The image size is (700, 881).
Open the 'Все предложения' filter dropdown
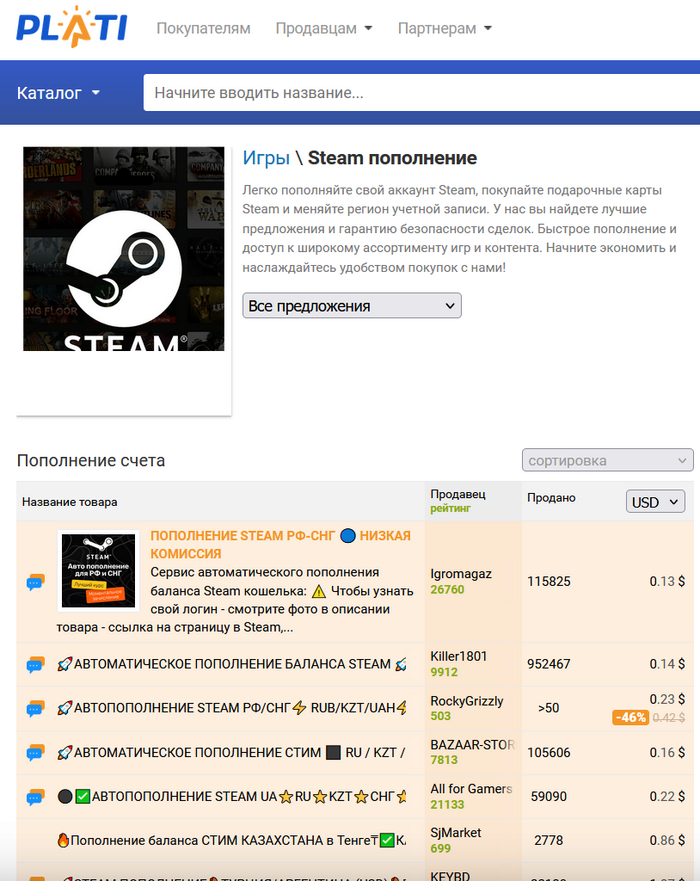pos(352,306)
